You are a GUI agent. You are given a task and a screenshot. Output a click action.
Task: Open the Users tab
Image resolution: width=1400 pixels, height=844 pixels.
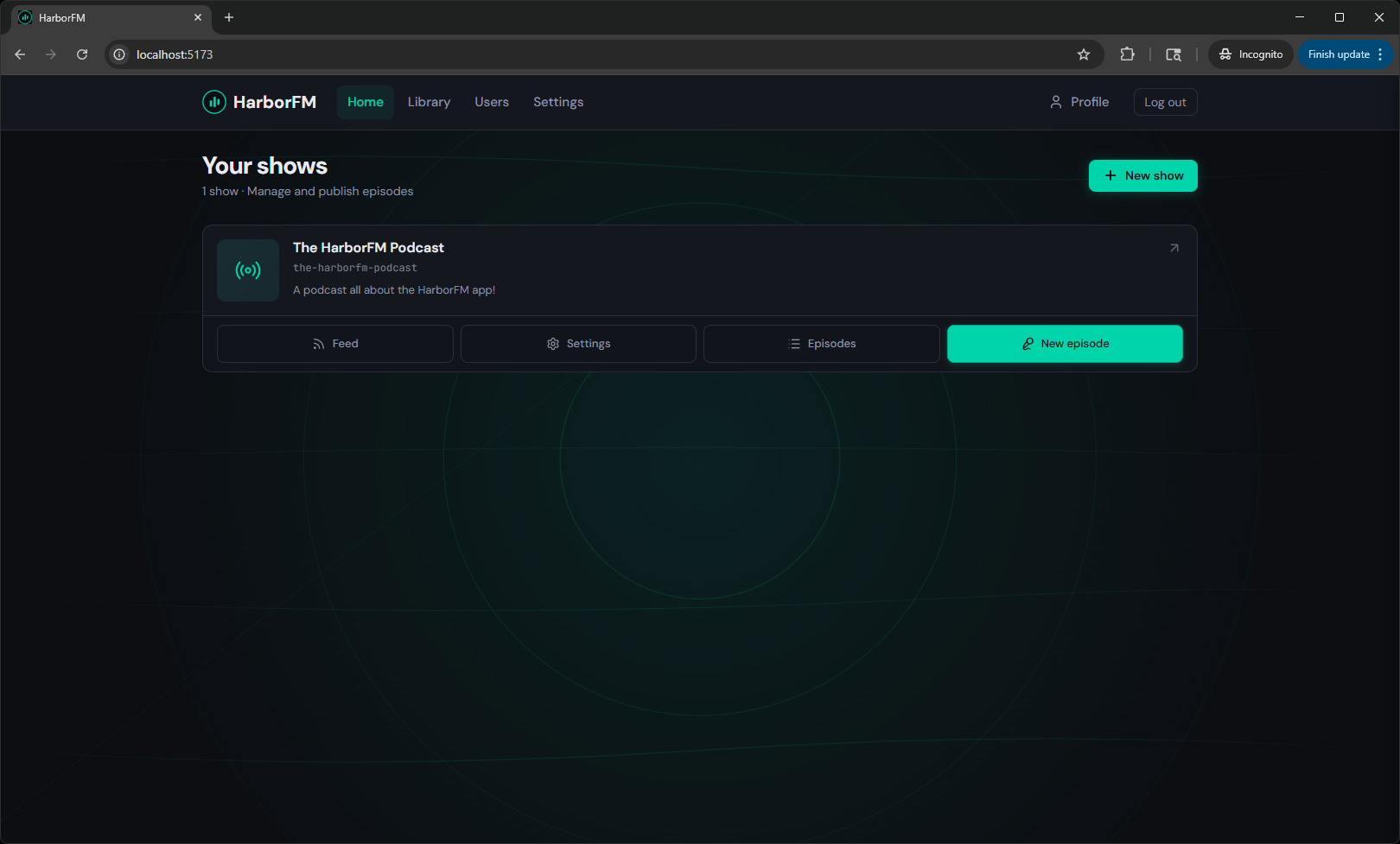click(492, 102)
